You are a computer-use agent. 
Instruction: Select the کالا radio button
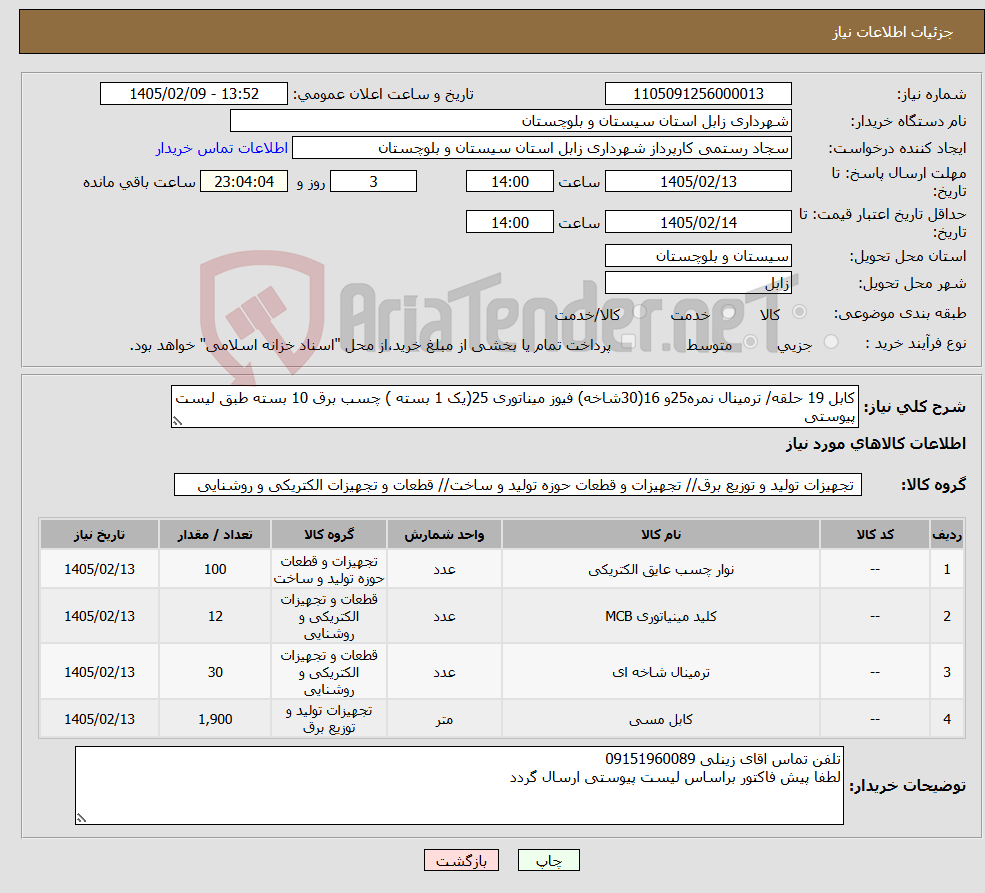pos(800,311)
